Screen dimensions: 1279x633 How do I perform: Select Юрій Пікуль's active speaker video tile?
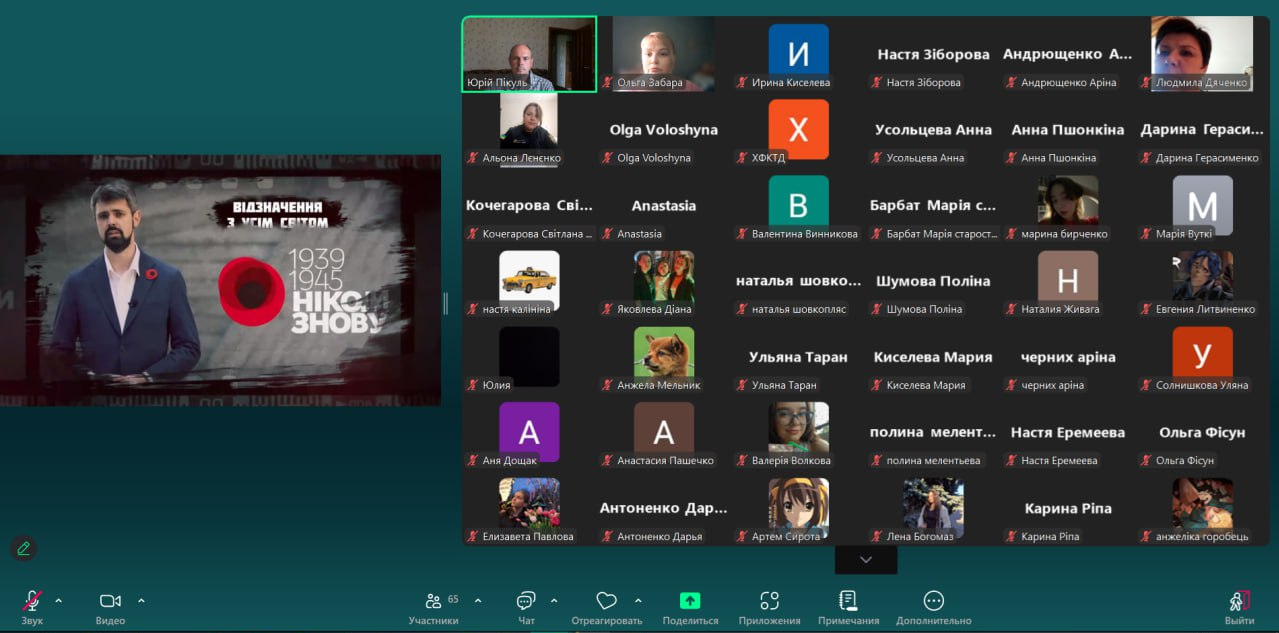tap(529, 54)
